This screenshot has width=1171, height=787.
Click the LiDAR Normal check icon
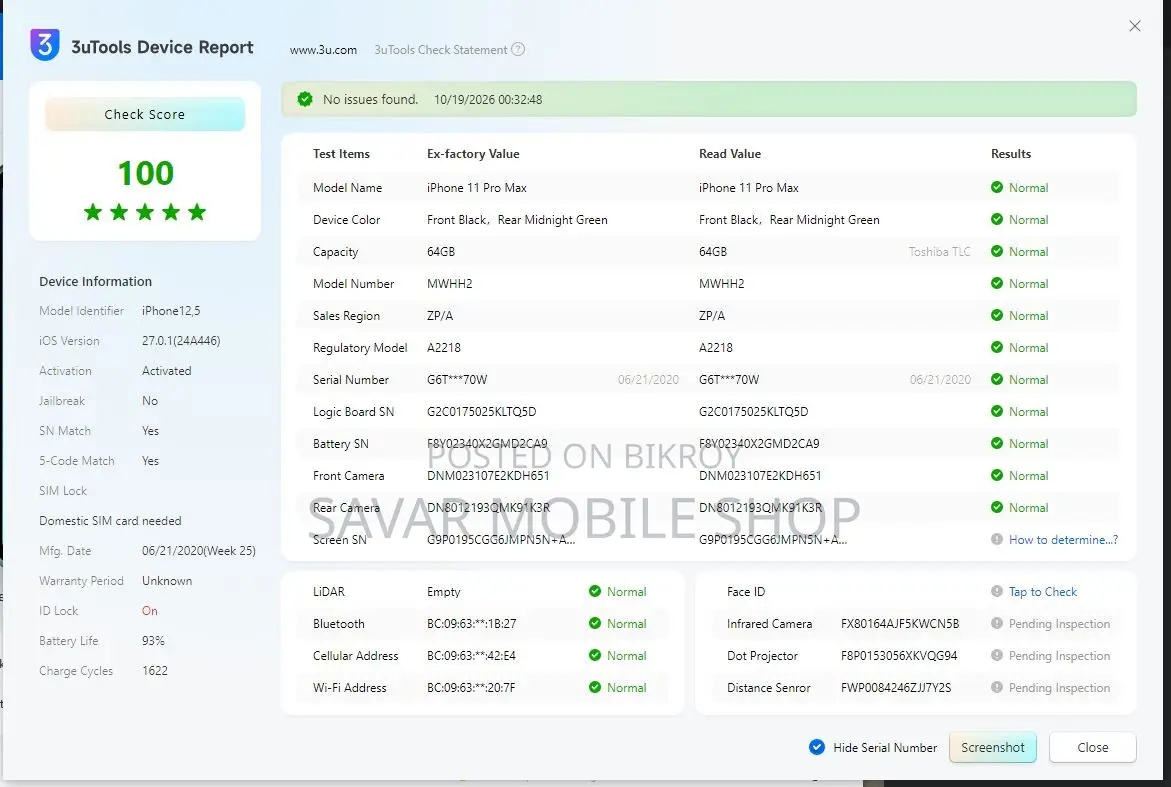(x=594, y=591)
